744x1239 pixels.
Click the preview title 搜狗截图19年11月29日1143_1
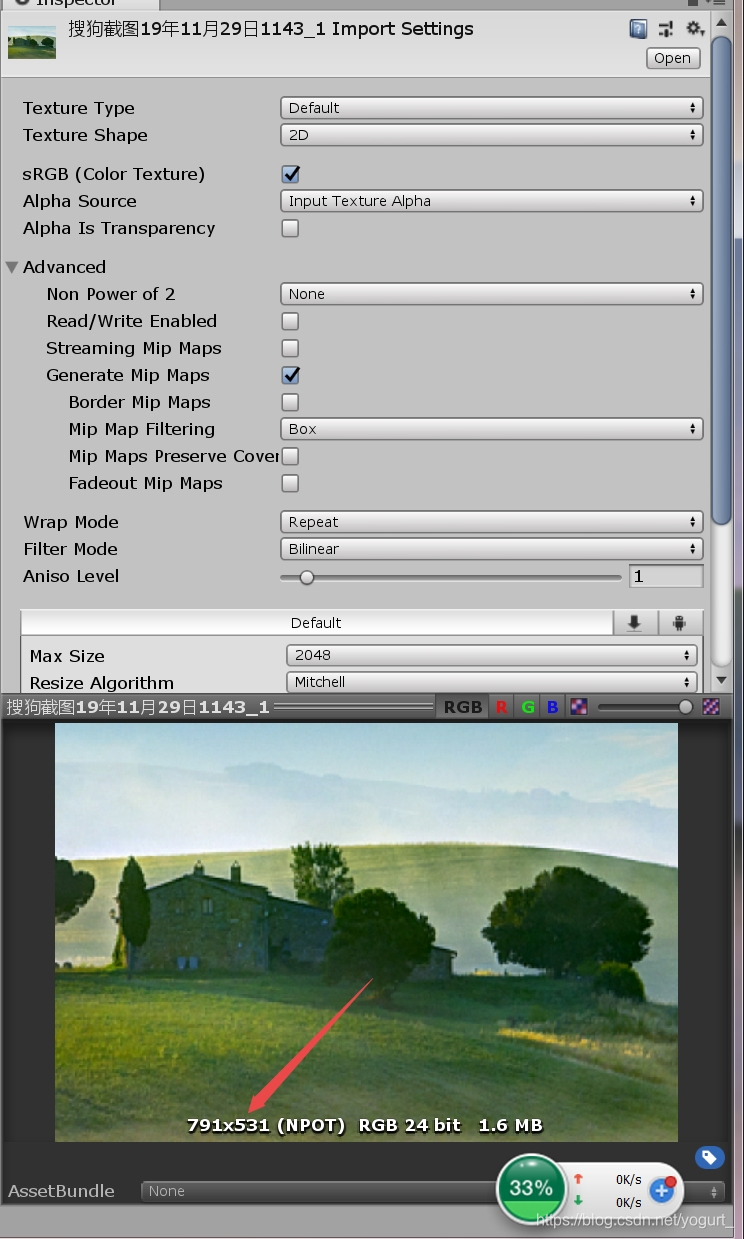[x=138, y=707]
